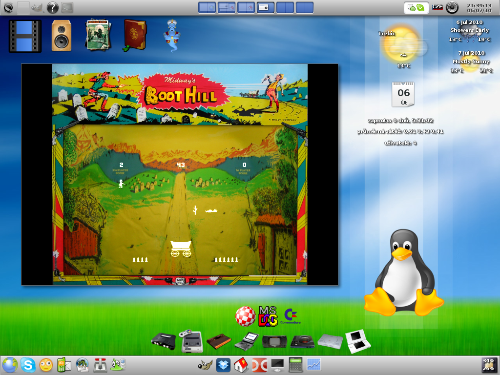500x375 pixels.
Task: Launch the Dropbox icon in the bottom panel
Action: coord(223,365)
